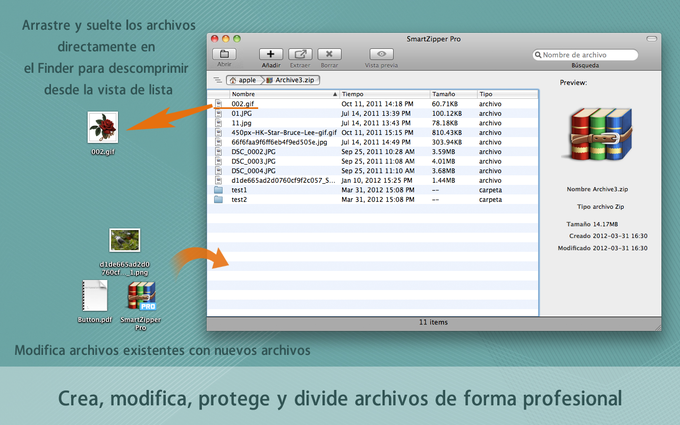This screenshot has width=680, height=425.
Task: Minimize SmartZipper Pro with yellow button
Action: coord(226,39)
